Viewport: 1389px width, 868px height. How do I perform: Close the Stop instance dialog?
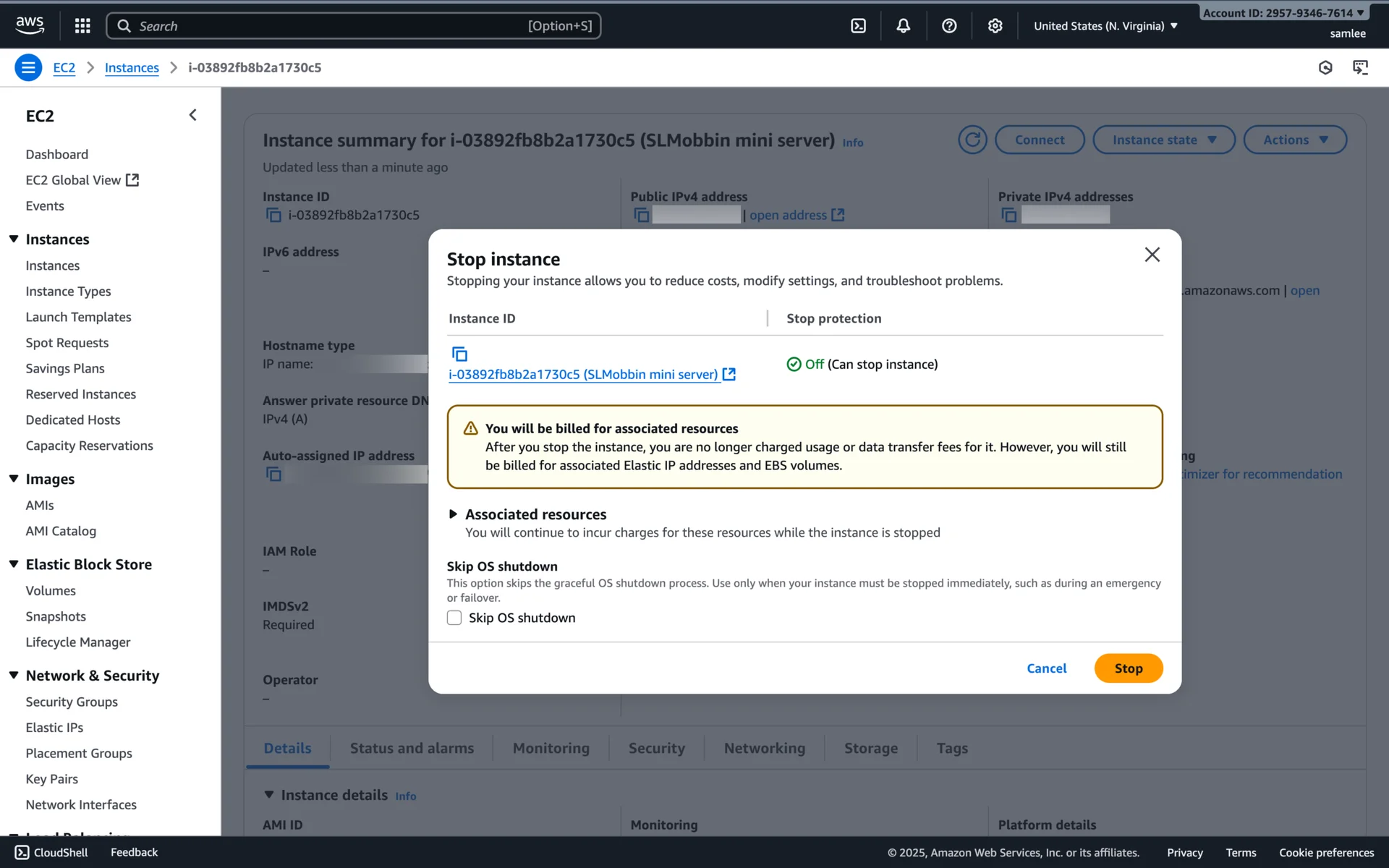pos(1152,255)
